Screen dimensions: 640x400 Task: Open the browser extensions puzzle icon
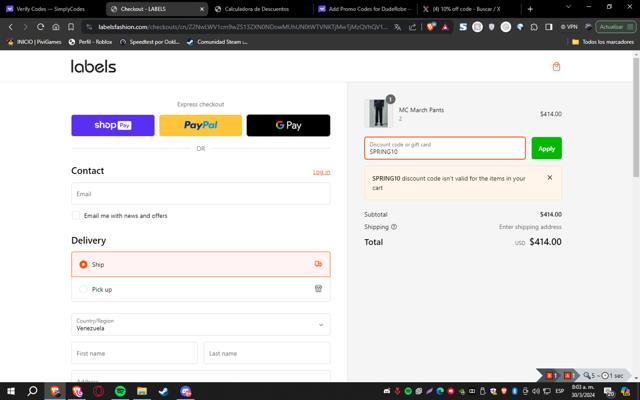pyautogui.click(x=534, y=27)
